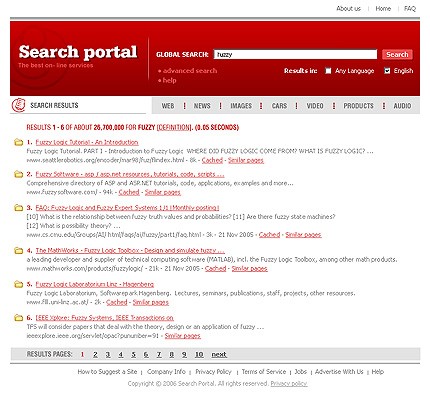This screenshot has width=430, height=393.
Task: Open the Help link in footer navigation
Action: (378, 372)
